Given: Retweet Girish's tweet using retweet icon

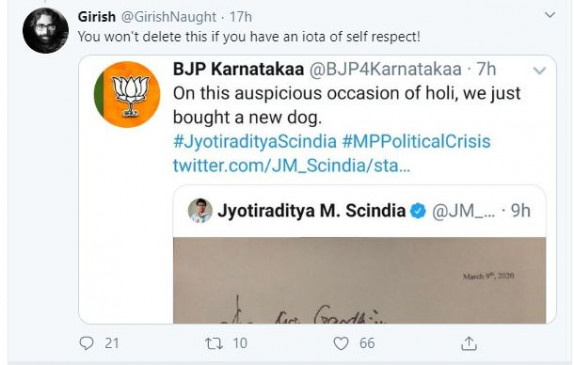Looking at the screenshot, I should click(213, 343).
